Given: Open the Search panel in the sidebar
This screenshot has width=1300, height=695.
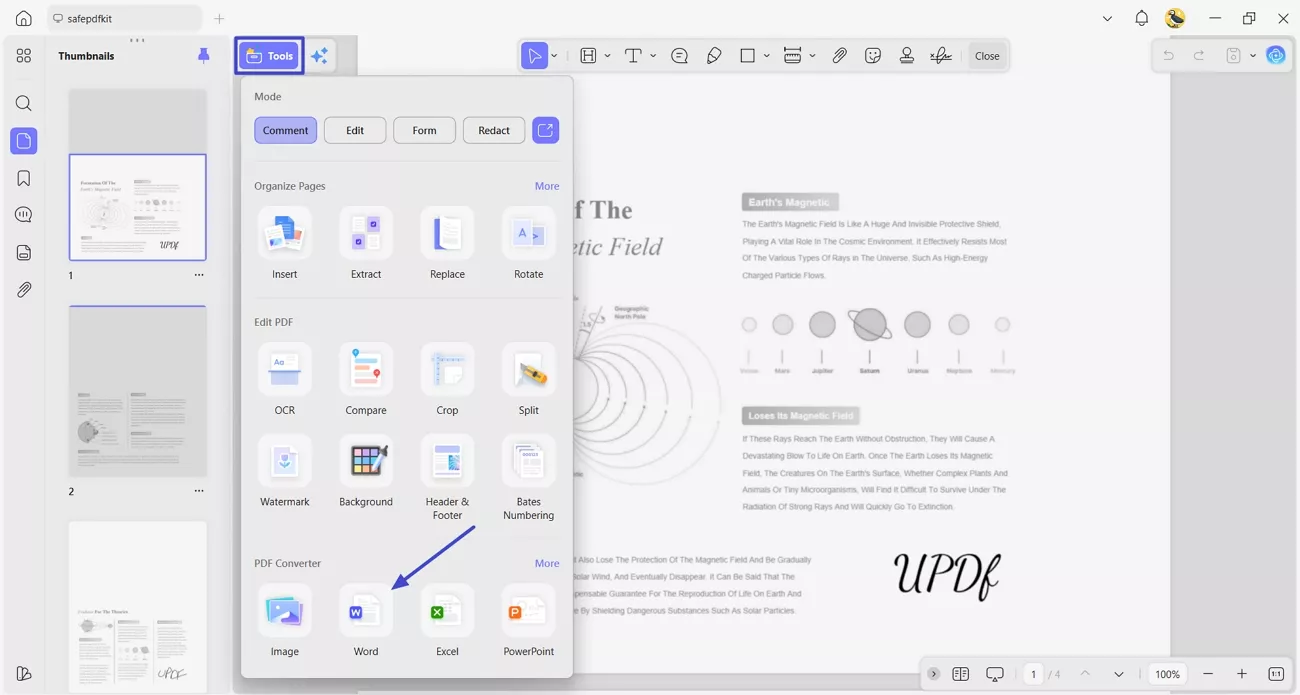Looking at the screenshot, I should tap(23, 103).
